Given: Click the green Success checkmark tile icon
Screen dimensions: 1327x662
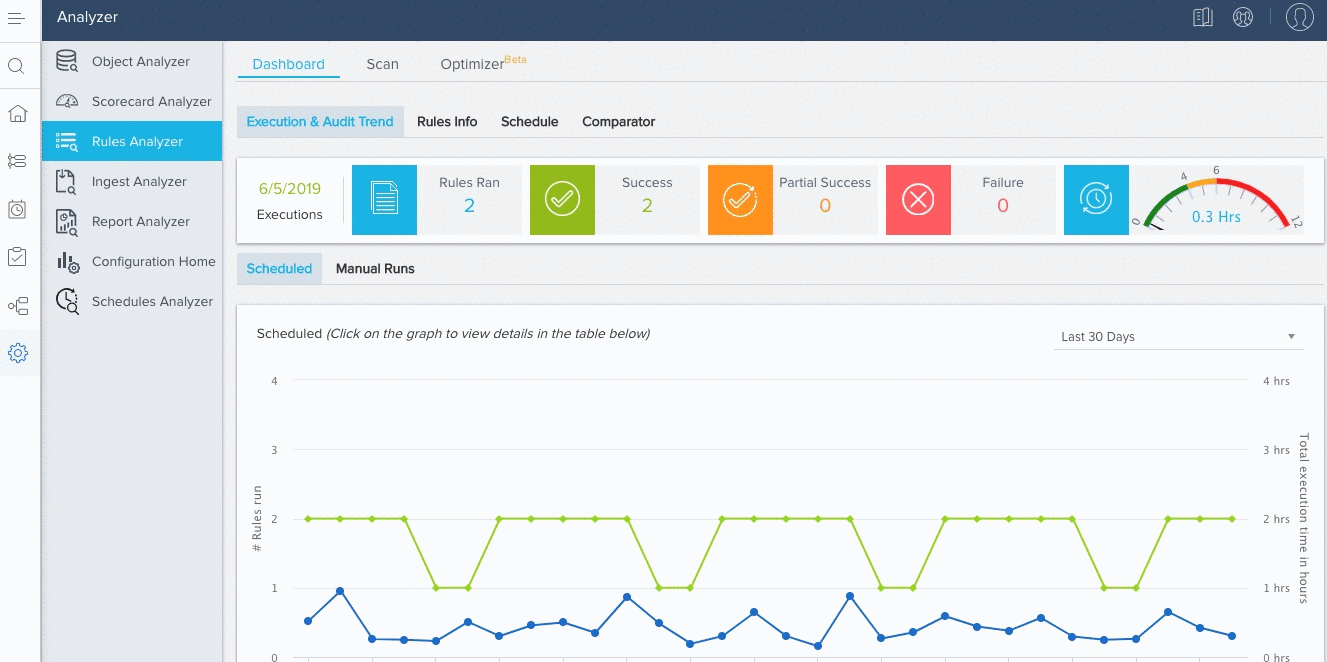Looking at the screenshot, I should (562, 200).
